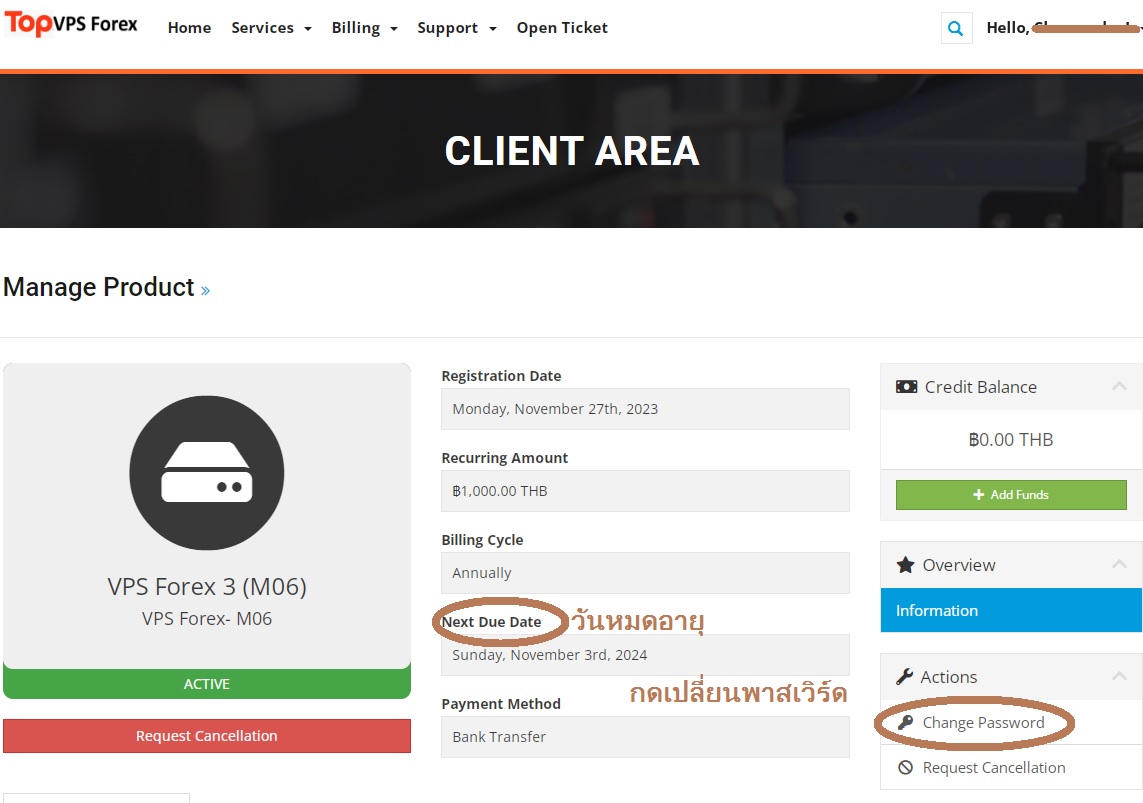The image size is (1143, 803).
Task: Click the Actions panel title
Action: pyautogui.click(x=948, y=677)
